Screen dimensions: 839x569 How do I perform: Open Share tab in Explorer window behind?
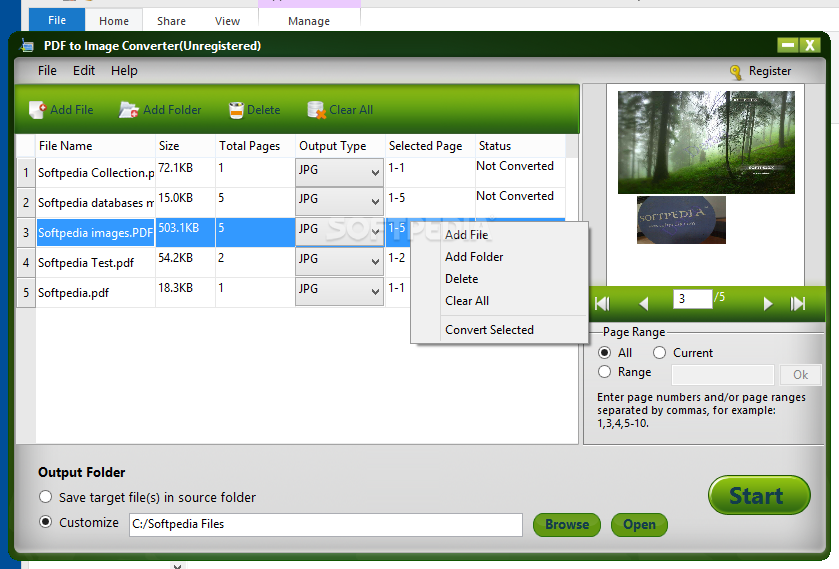tap(171, 21)
